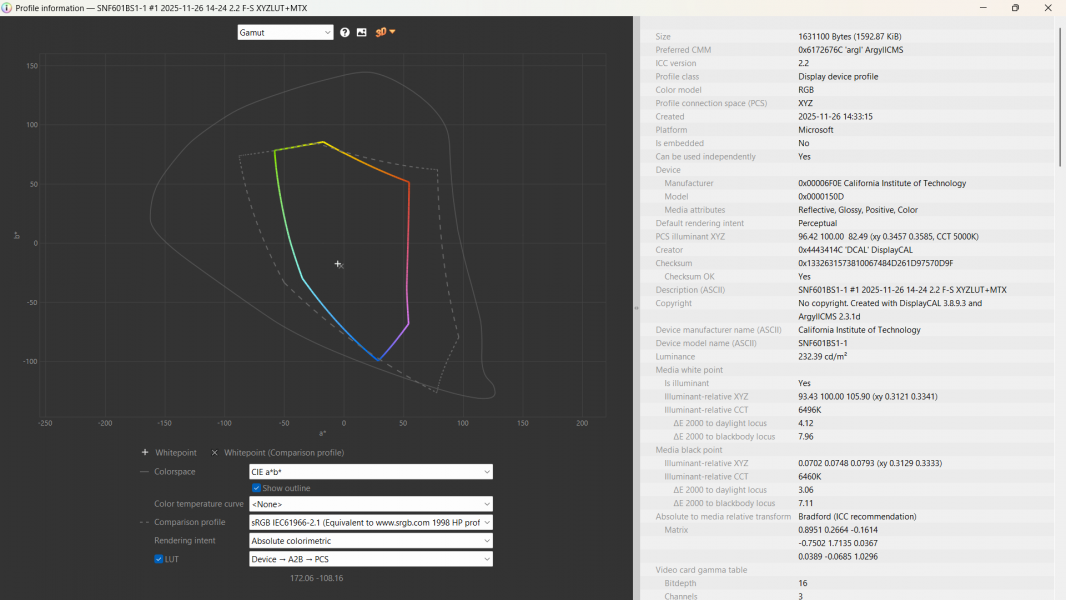1066x600 pixels.
Task: Click the whitepoint plus marker in the legend
Action: [x=145, y=453]
